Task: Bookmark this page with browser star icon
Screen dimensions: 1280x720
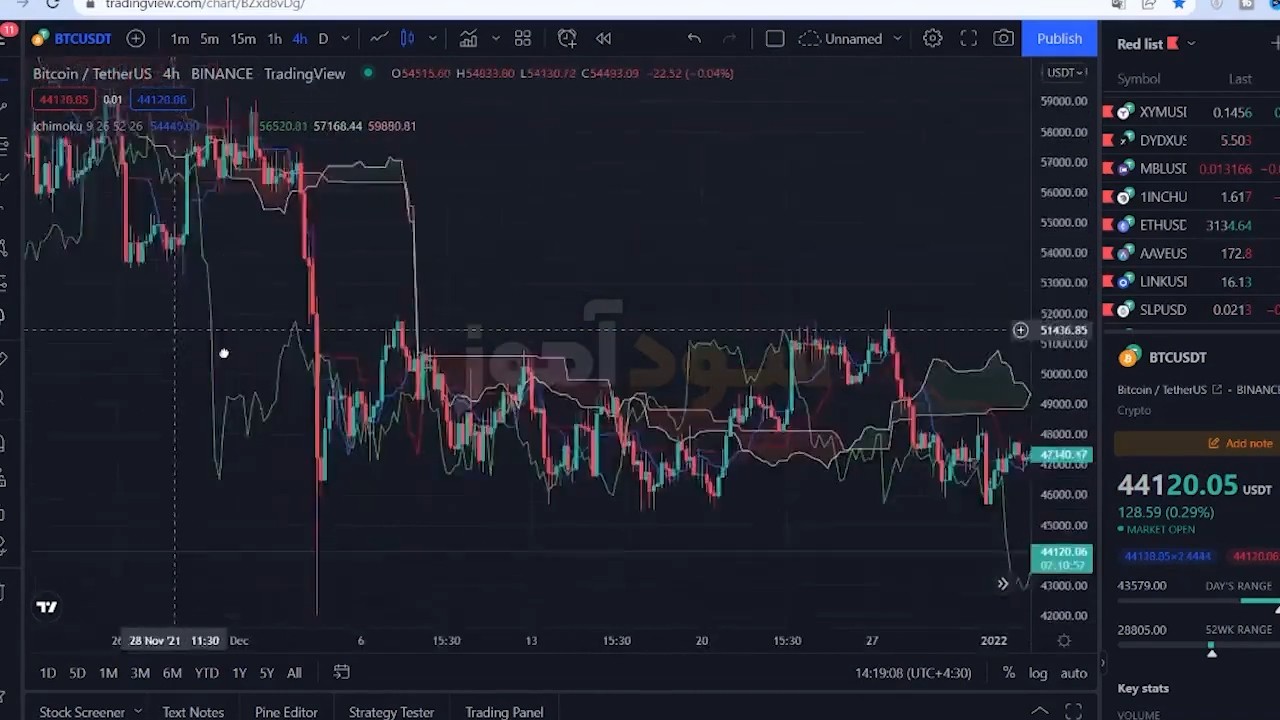Action: click(1179, 5)
